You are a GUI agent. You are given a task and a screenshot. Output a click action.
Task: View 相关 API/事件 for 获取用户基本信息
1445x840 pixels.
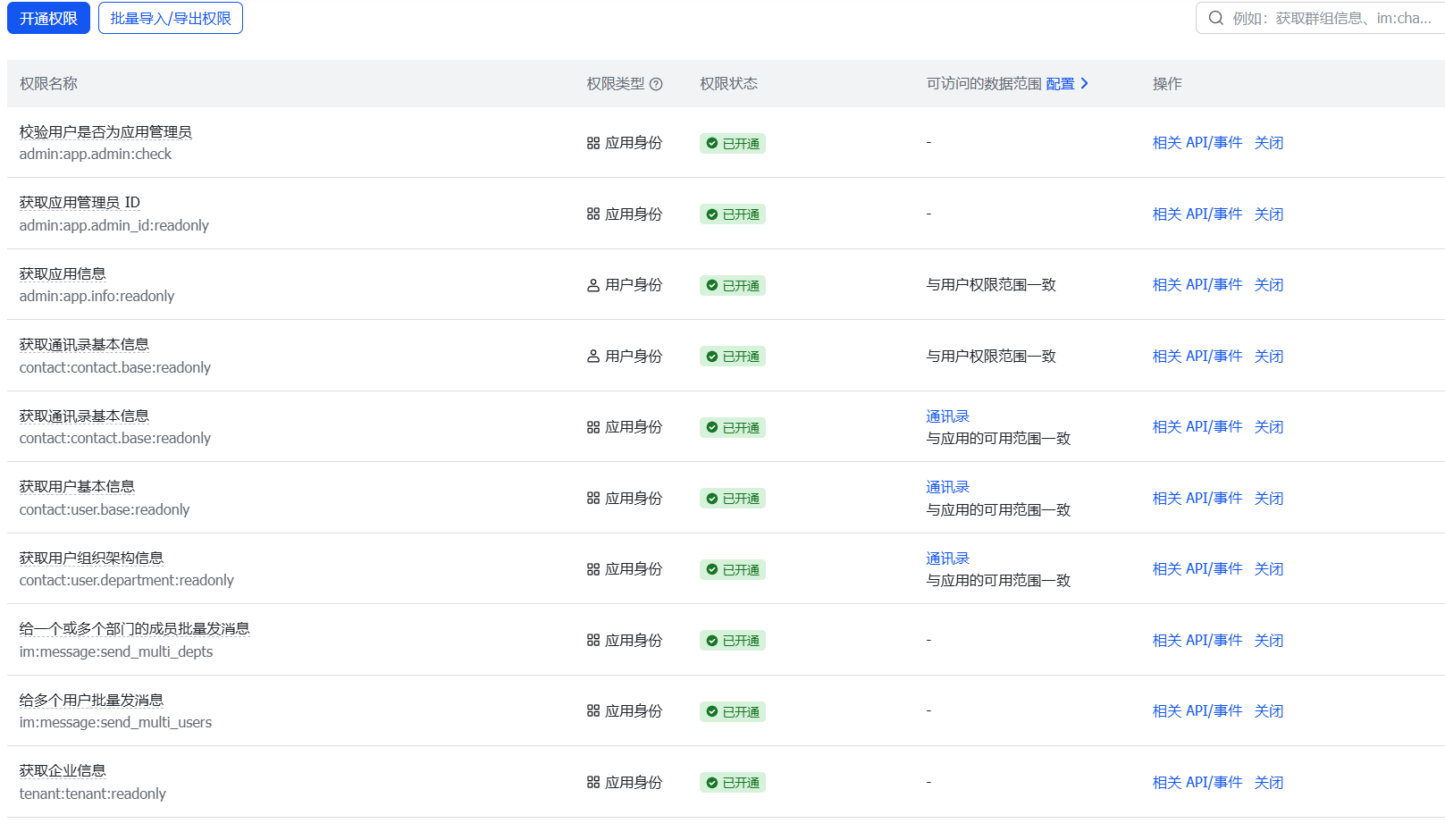point(1197,499)
